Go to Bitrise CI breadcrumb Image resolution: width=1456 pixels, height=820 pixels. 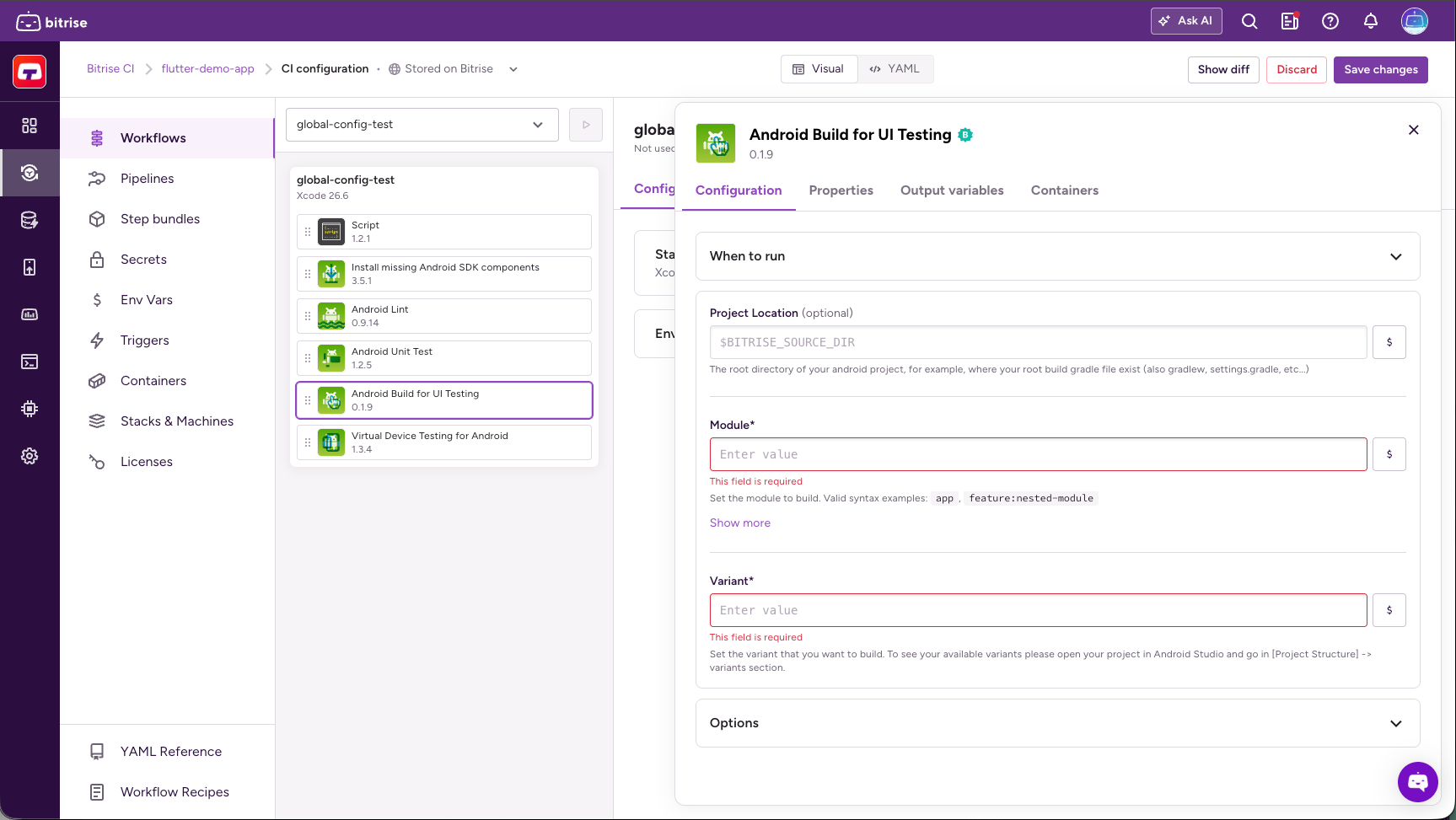click(x=110, y=69)
